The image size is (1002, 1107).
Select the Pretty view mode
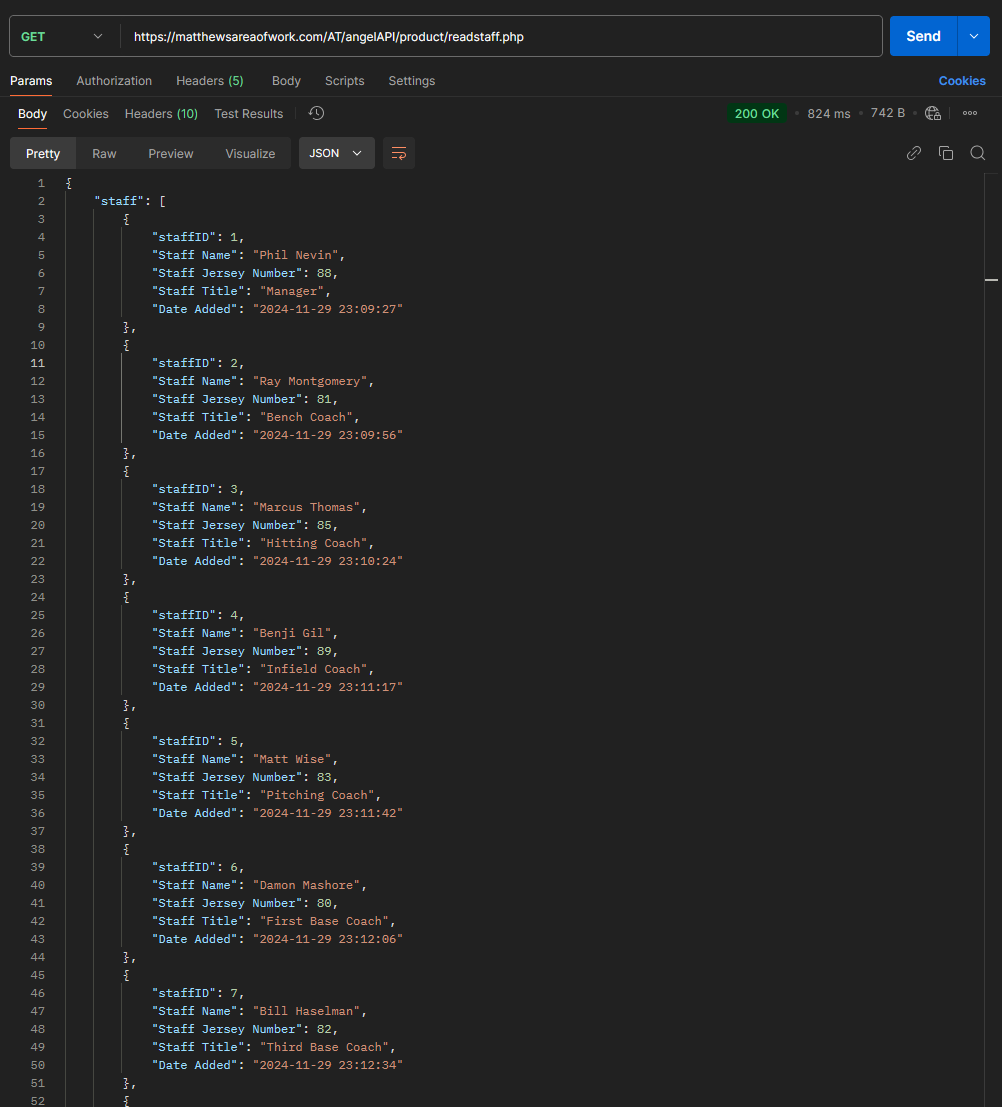point(43,153)
